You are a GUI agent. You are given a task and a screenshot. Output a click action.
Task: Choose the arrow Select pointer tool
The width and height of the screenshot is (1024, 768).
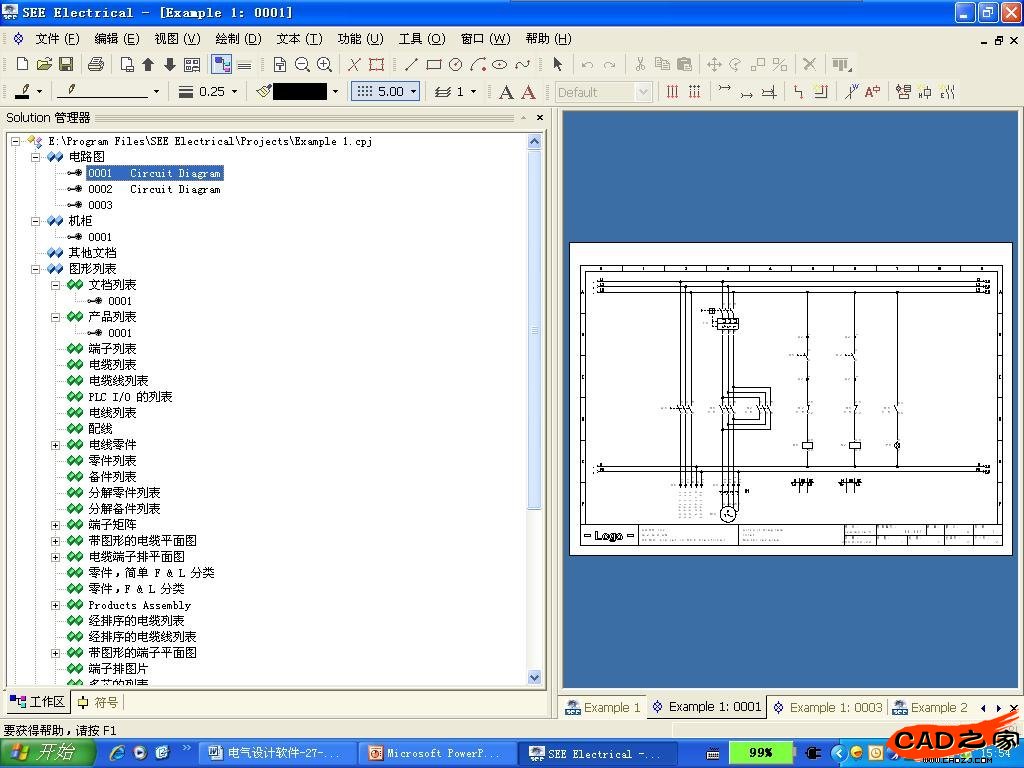(557, 64)
